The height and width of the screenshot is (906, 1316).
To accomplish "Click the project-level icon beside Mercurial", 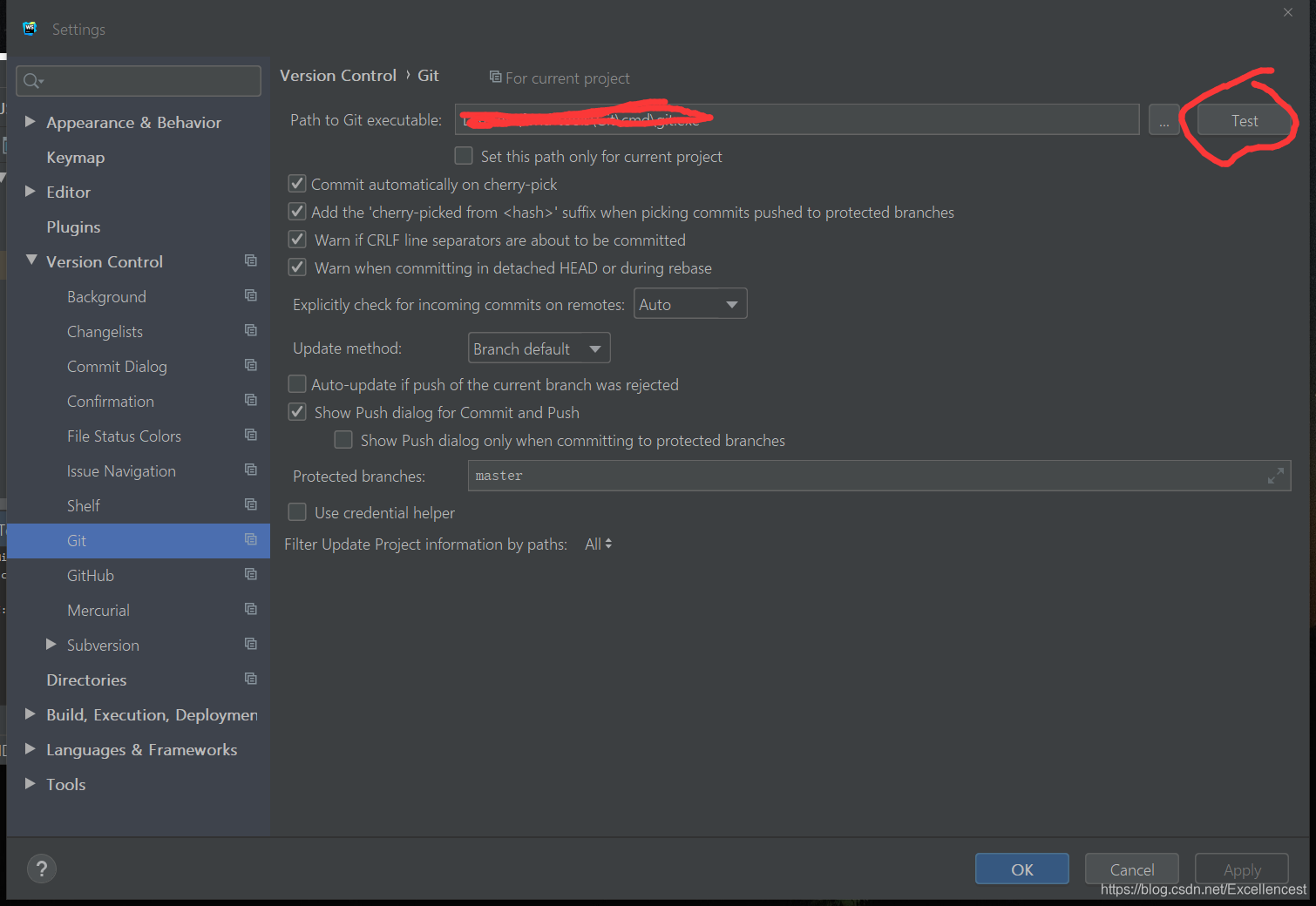I will 251,609.
